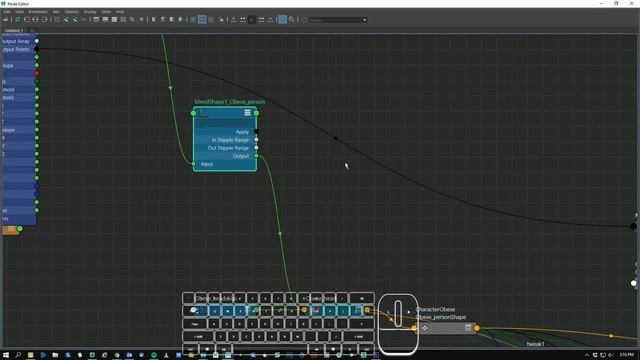The width and height of the screenshot is (640, 360).
Task: Toggle attribute filter magnifier icon
Action: point(132,20)
